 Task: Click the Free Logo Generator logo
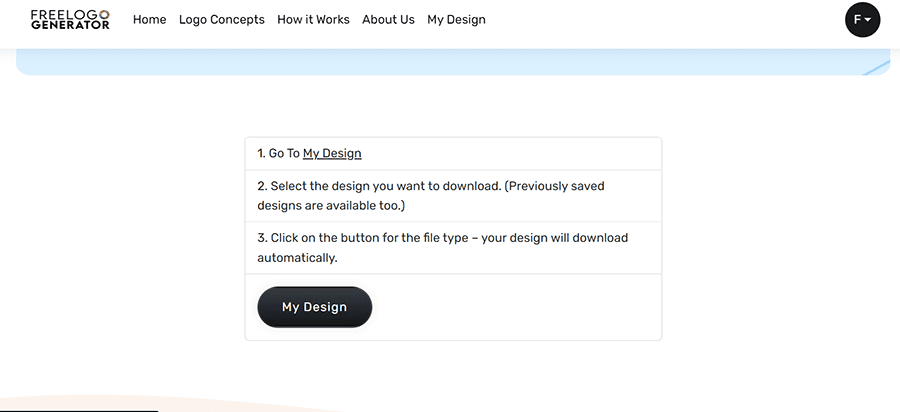pos(70,20)
